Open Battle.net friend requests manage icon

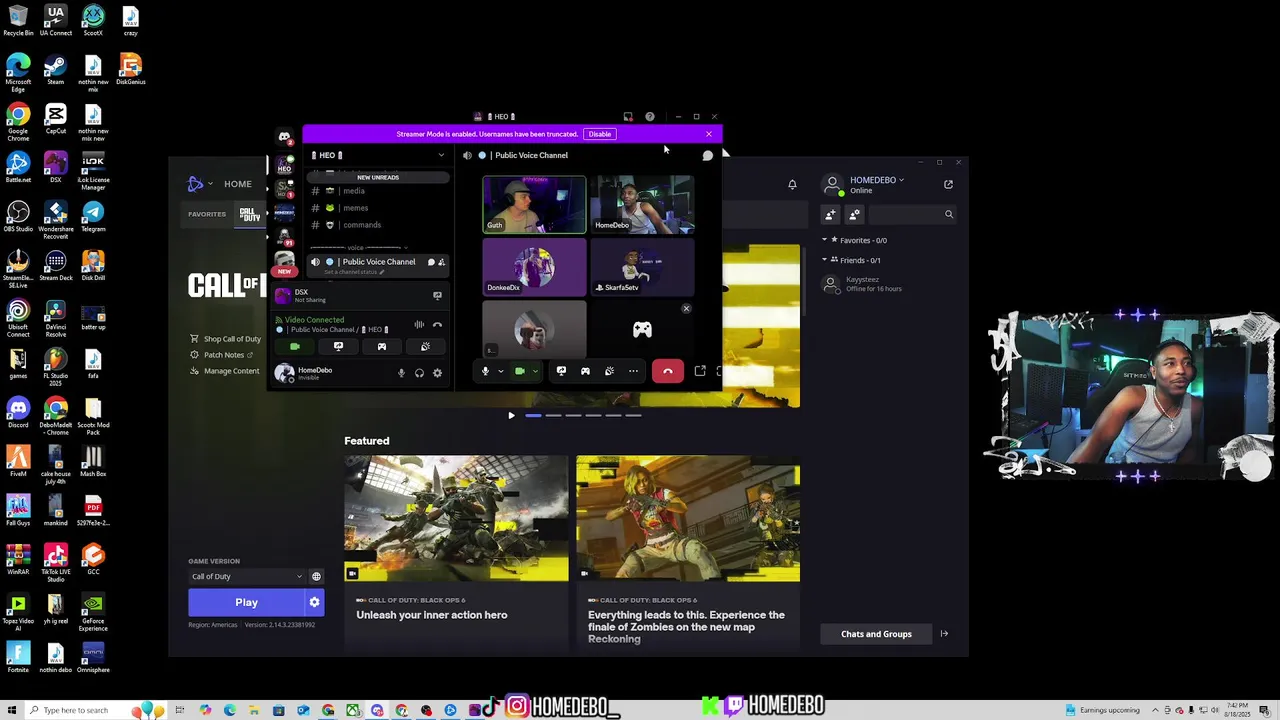854,214
